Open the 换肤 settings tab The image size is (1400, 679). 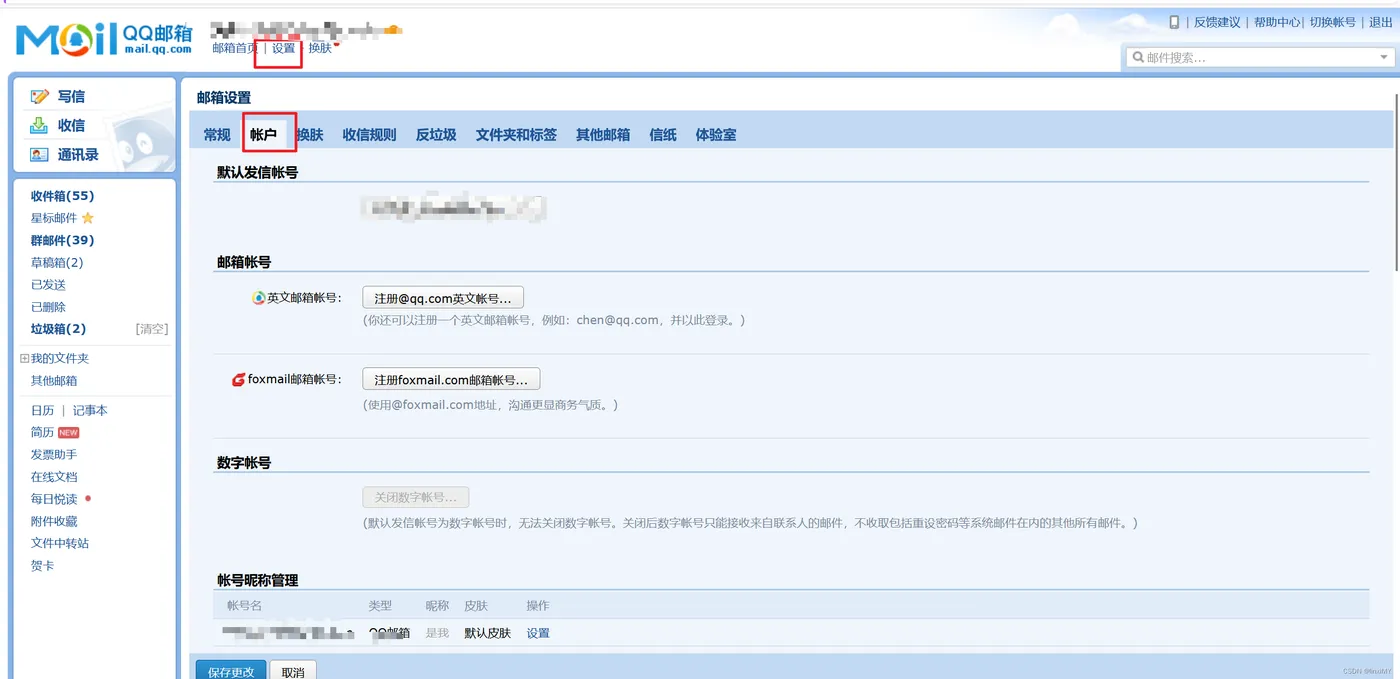pos(310,135)
